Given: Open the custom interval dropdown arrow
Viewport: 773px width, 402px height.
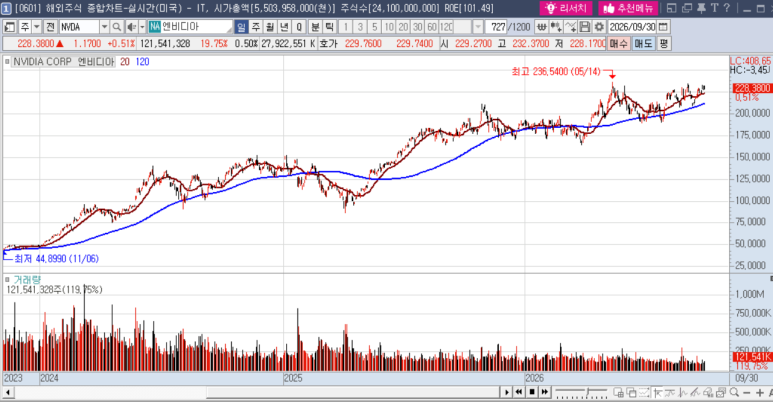Looking at the screenshot, I should point(478,27).
